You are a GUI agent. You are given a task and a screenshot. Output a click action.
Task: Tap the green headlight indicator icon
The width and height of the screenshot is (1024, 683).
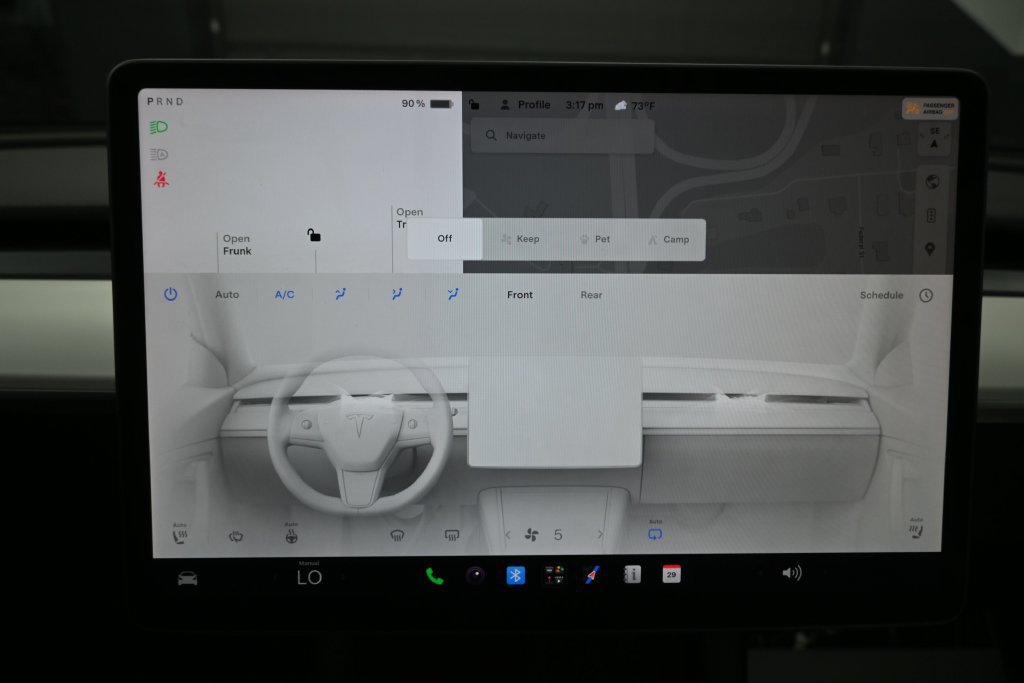pyautogui.click(x=159, y=127)
